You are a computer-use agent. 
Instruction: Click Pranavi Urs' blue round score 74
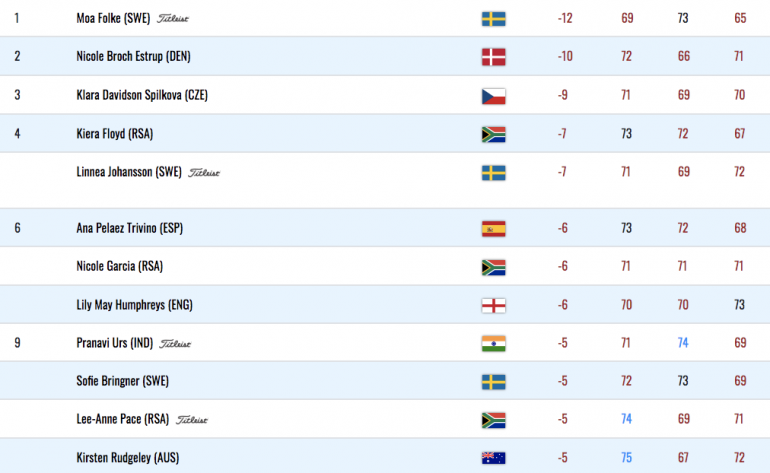tap(683, 343)
